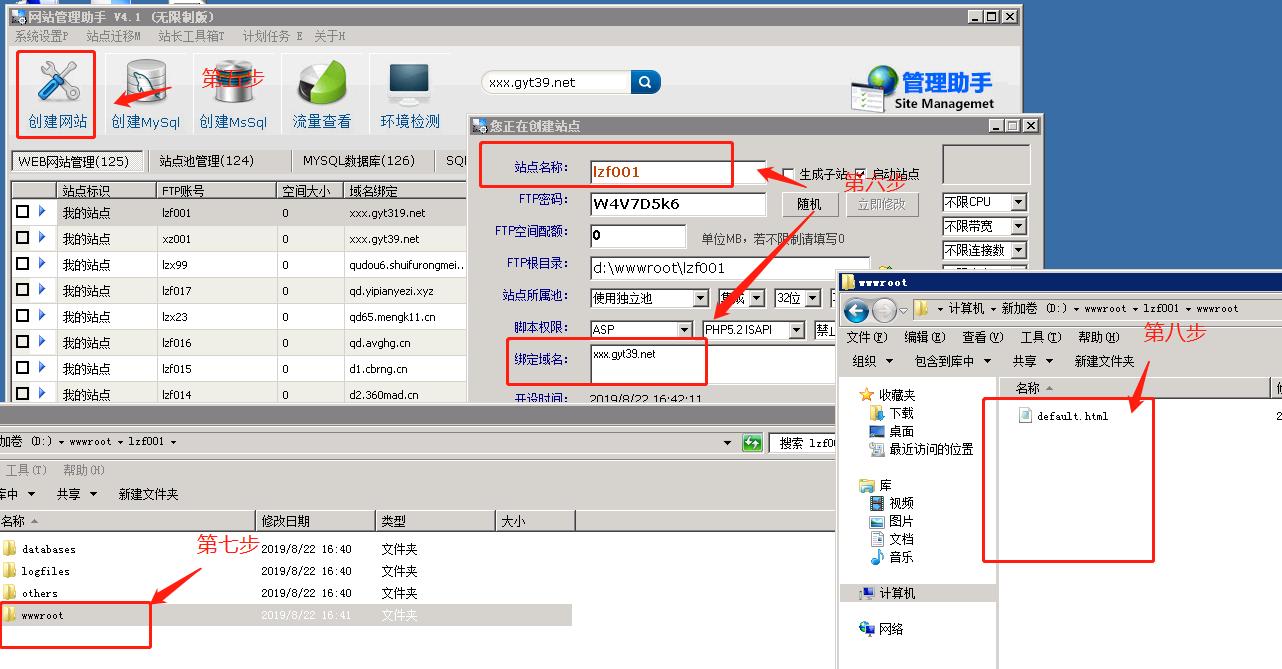
Task: Click inside the FTP密码 input field
Action: [x=678, y=204]
